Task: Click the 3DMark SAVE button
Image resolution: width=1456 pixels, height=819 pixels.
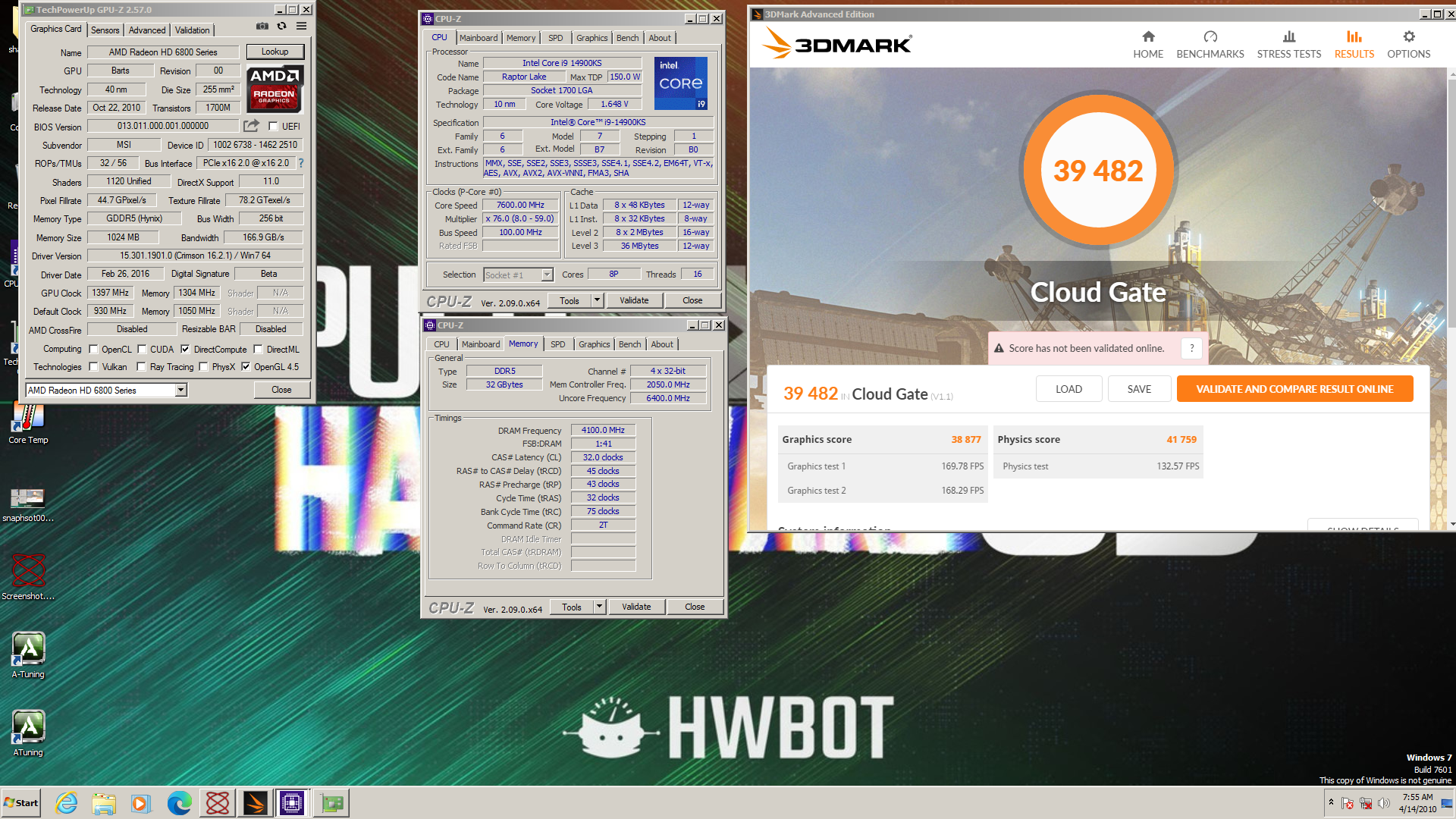Action: tap(1139, 389)
